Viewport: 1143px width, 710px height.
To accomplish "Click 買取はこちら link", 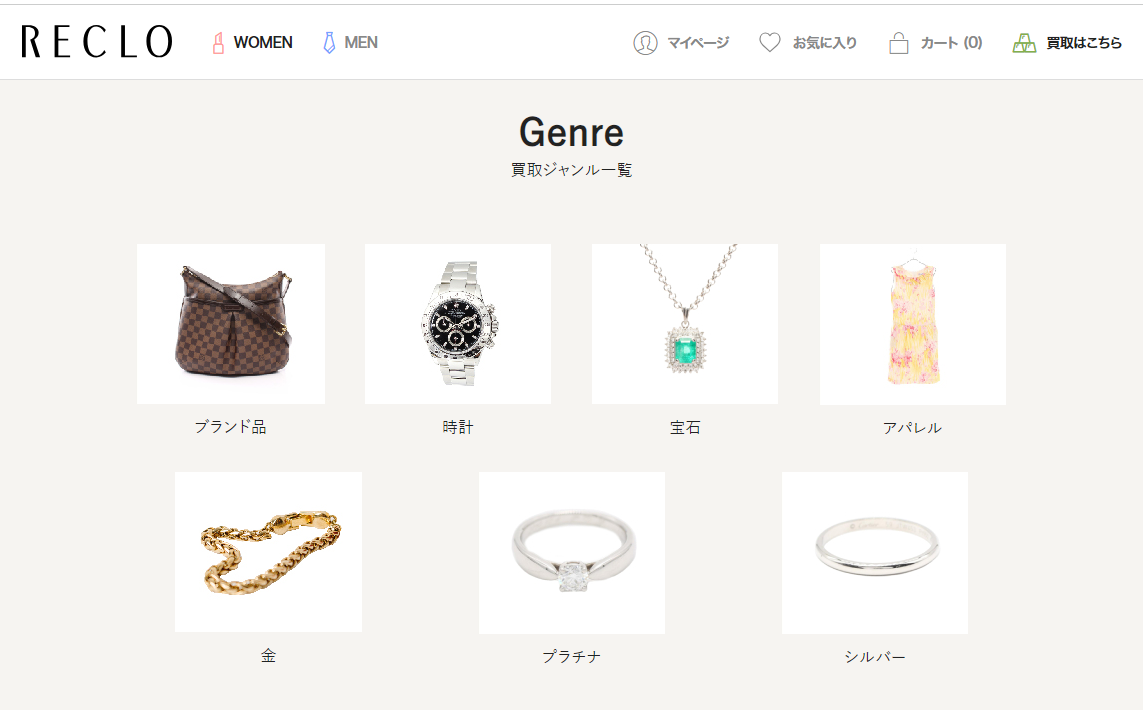I will tap(1084, 43).
